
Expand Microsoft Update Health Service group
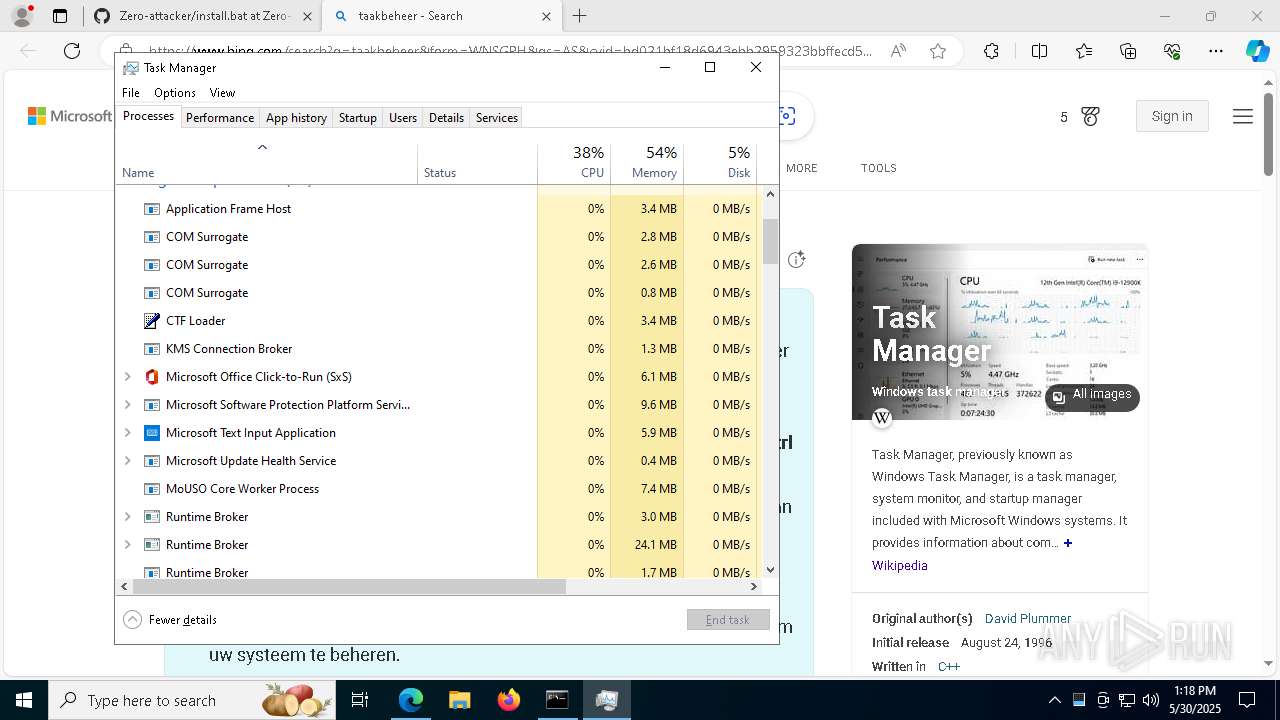click(x=127, y=461)
